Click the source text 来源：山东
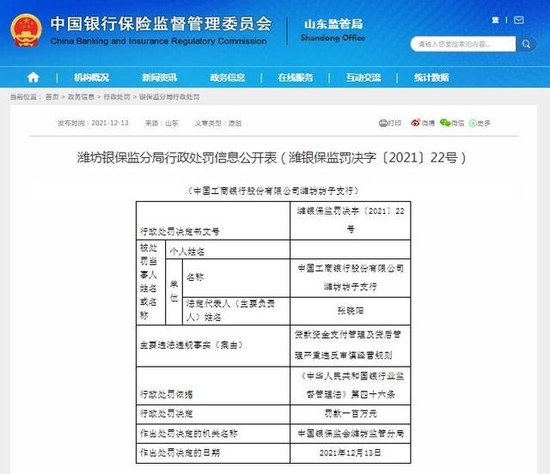 (162, 123)
